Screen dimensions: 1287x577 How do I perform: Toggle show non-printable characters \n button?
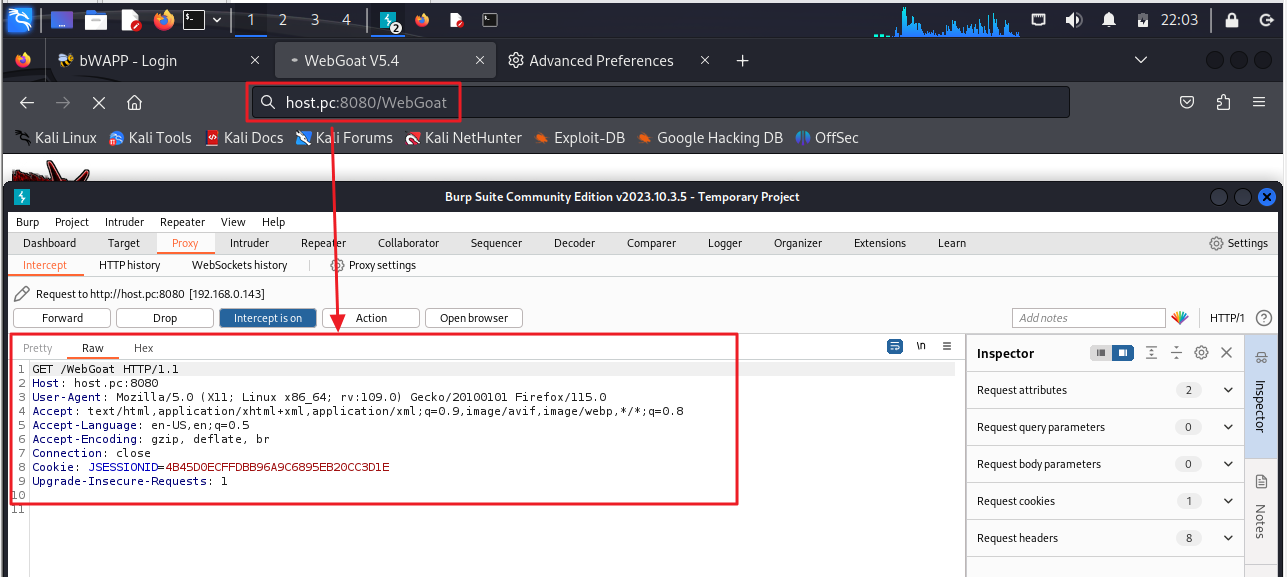click(921, 346)
